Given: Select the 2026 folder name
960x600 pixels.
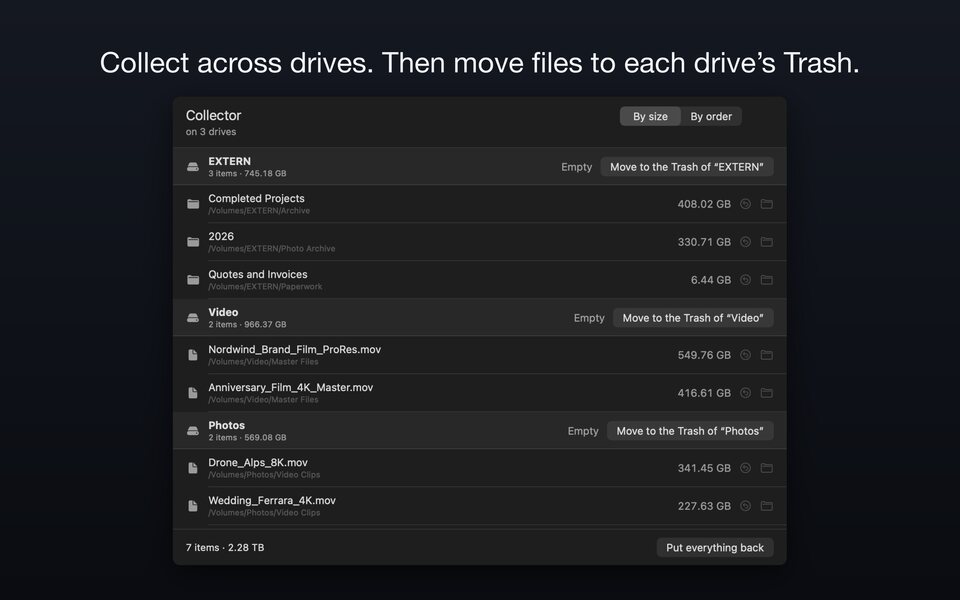Looking at the screenshot, I should click(x=221, y=236).
